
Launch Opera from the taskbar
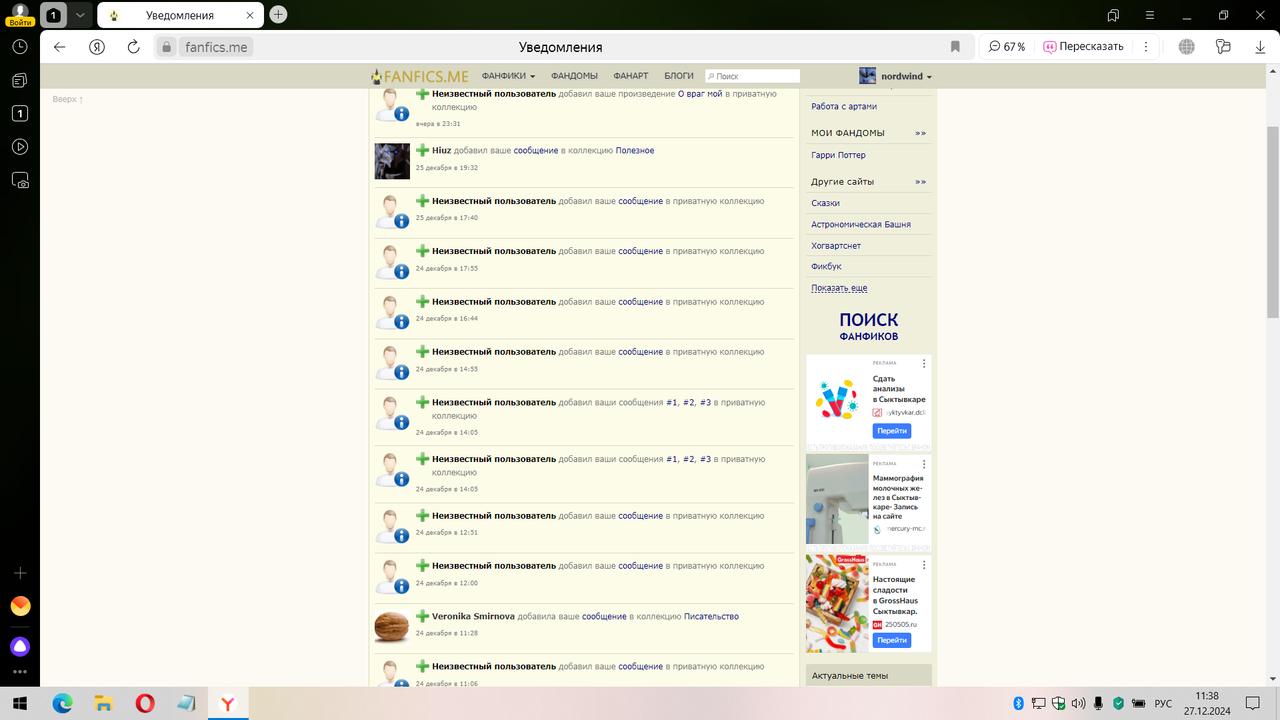click(145, 703)
